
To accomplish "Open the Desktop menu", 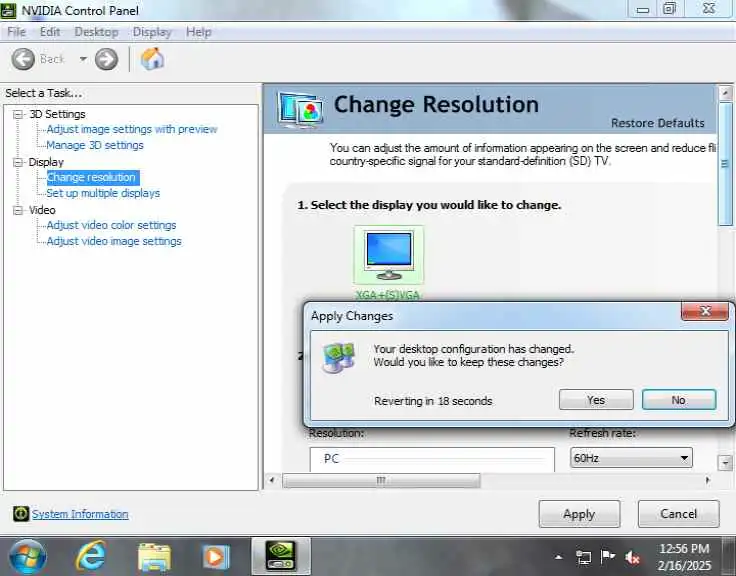I will click(96, 32).
